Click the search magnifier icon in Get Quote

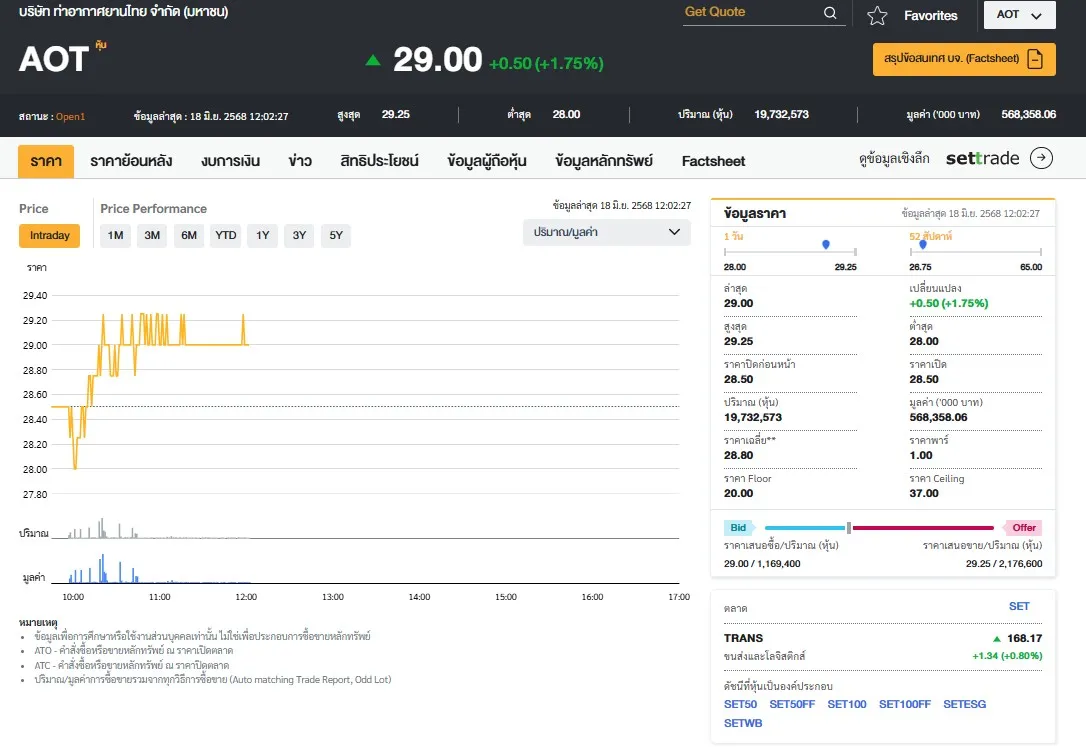click(830, 13)
